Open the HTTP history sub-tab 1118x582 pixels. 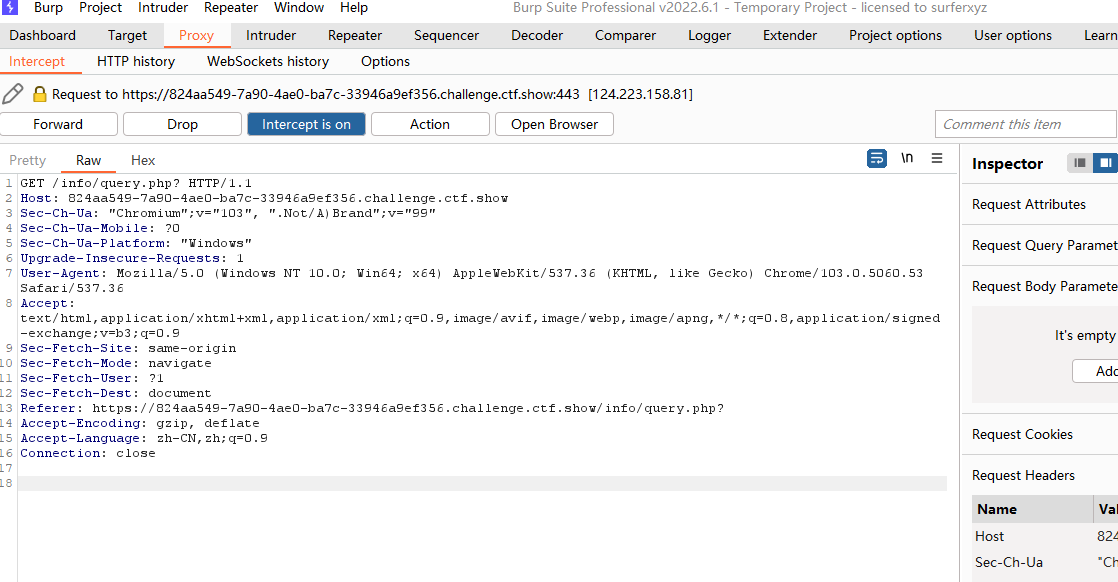(x=136, y=62)
